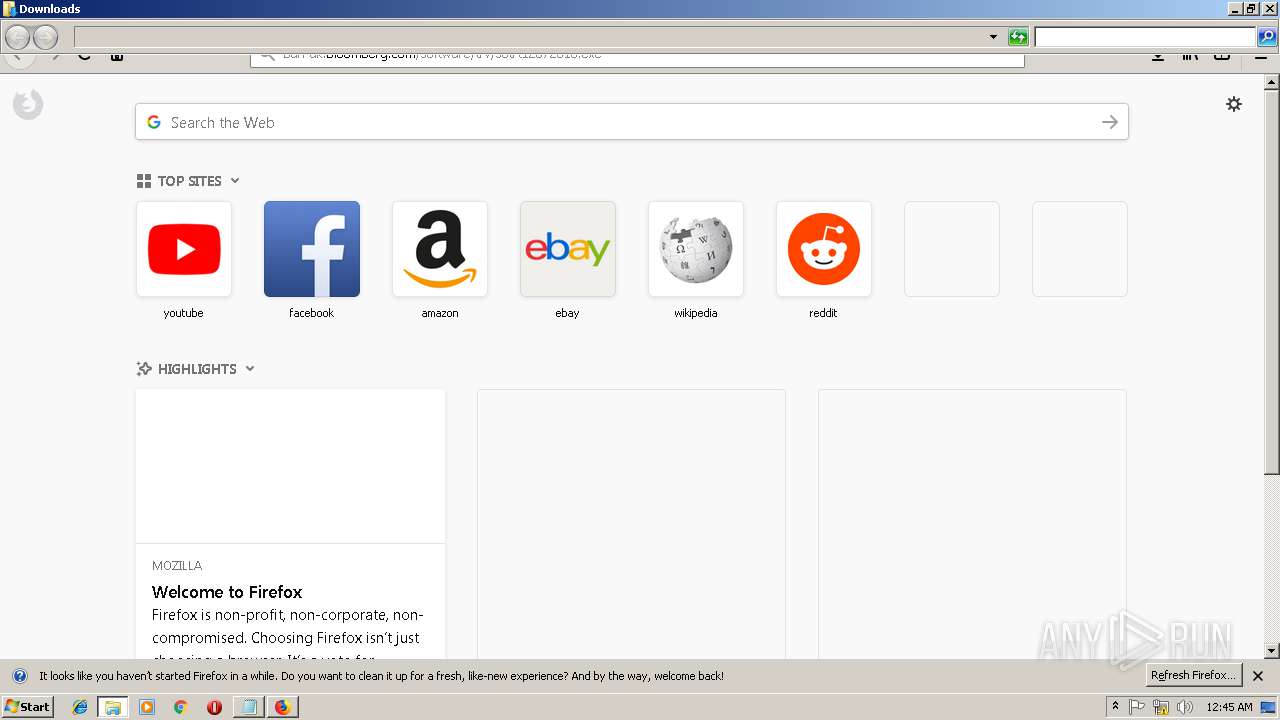Launch Internet Explorer from the taskbar
Image resolution: width=1280 pixels, height=720 pixels.
pyautogui.click(x=80, y=707)
